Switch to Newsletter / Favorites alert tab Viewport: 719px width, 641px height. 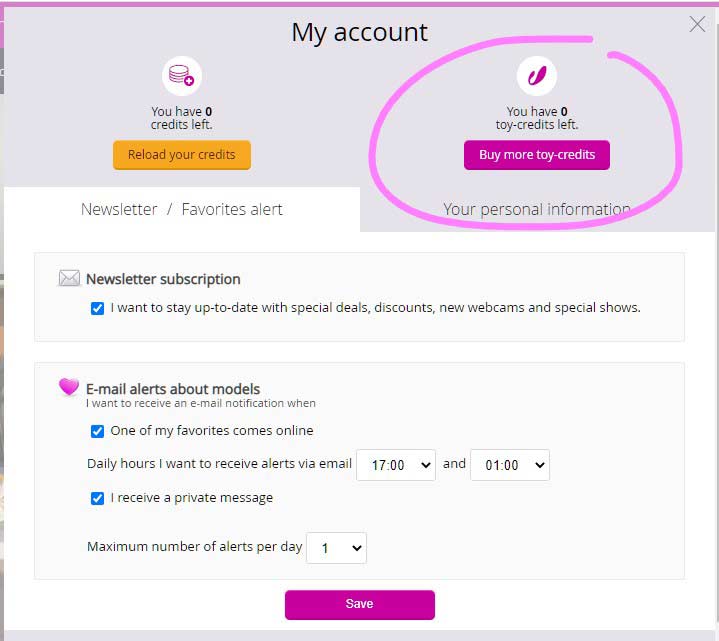point(182,210)
